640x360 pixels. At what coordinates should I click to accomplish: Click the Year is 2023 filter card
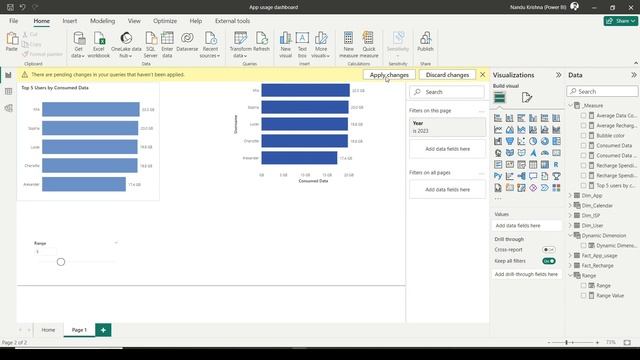tap(447, 127)
